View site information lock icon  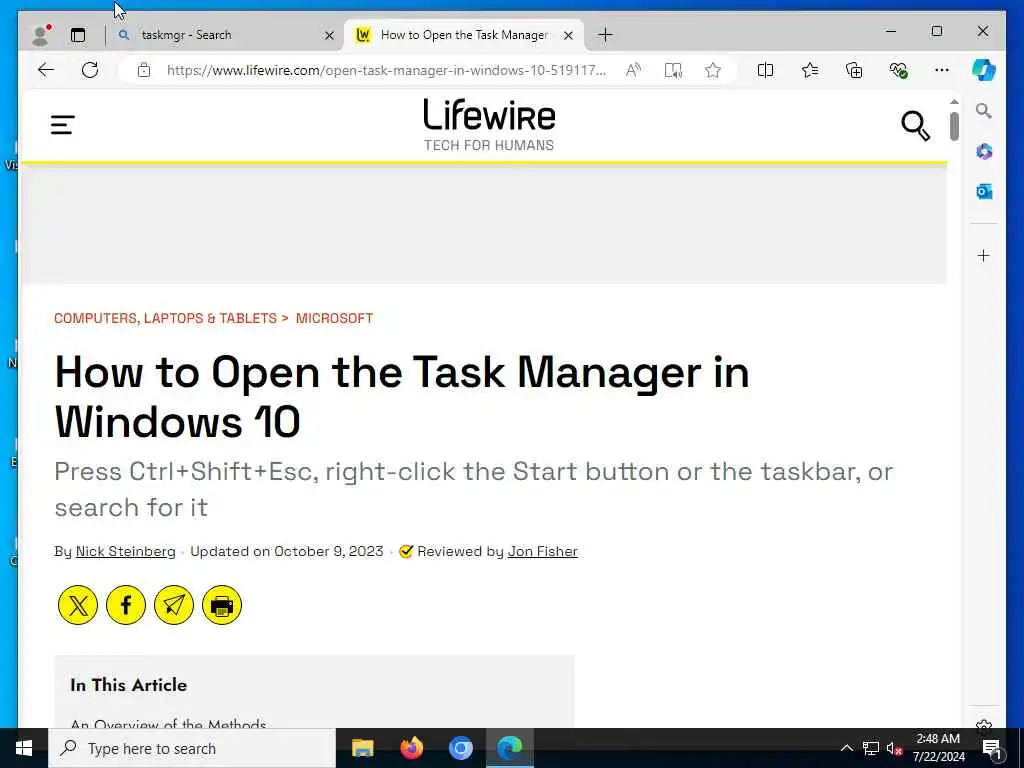(x=144, y=70)
